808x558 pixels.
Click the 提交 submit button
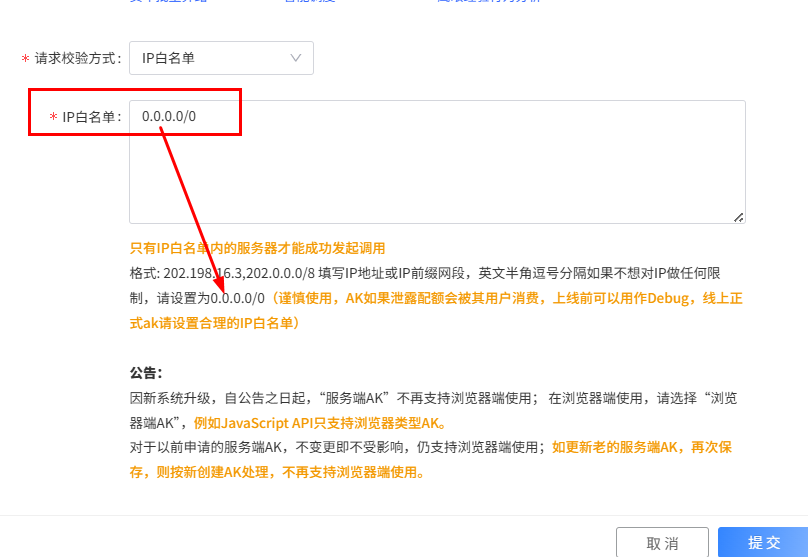(763, 542)
